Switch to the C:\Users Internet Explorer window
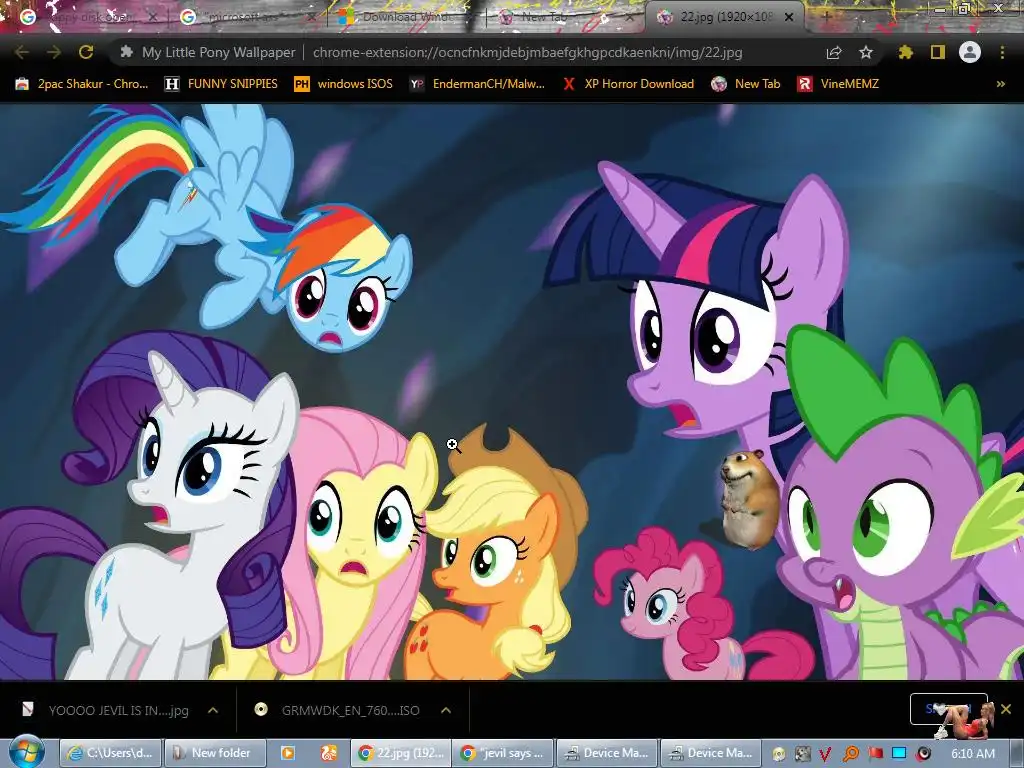The height and width of the screenshot is (768, 1024). coord(110,753)
